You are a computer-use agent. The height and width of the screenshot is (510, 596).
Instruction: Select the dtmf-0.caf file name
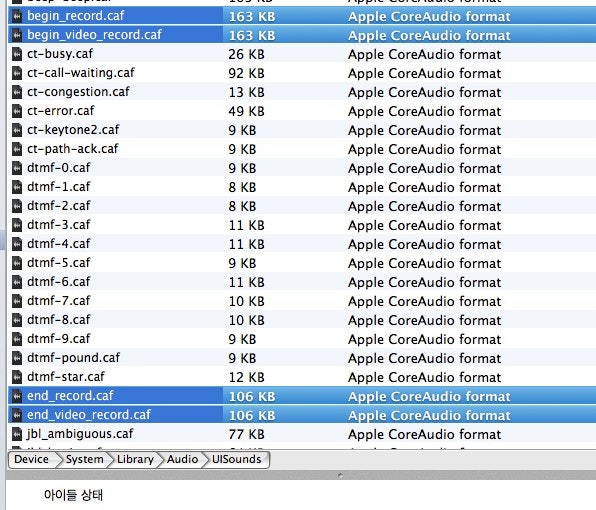[59, 168]
